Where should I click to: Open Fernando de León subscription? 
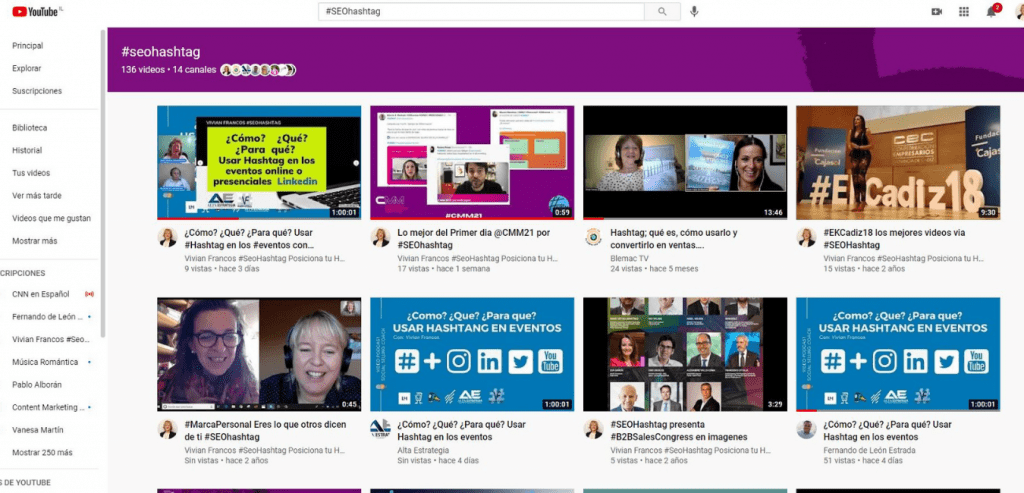pyautogui.click(x=47, y=317)
